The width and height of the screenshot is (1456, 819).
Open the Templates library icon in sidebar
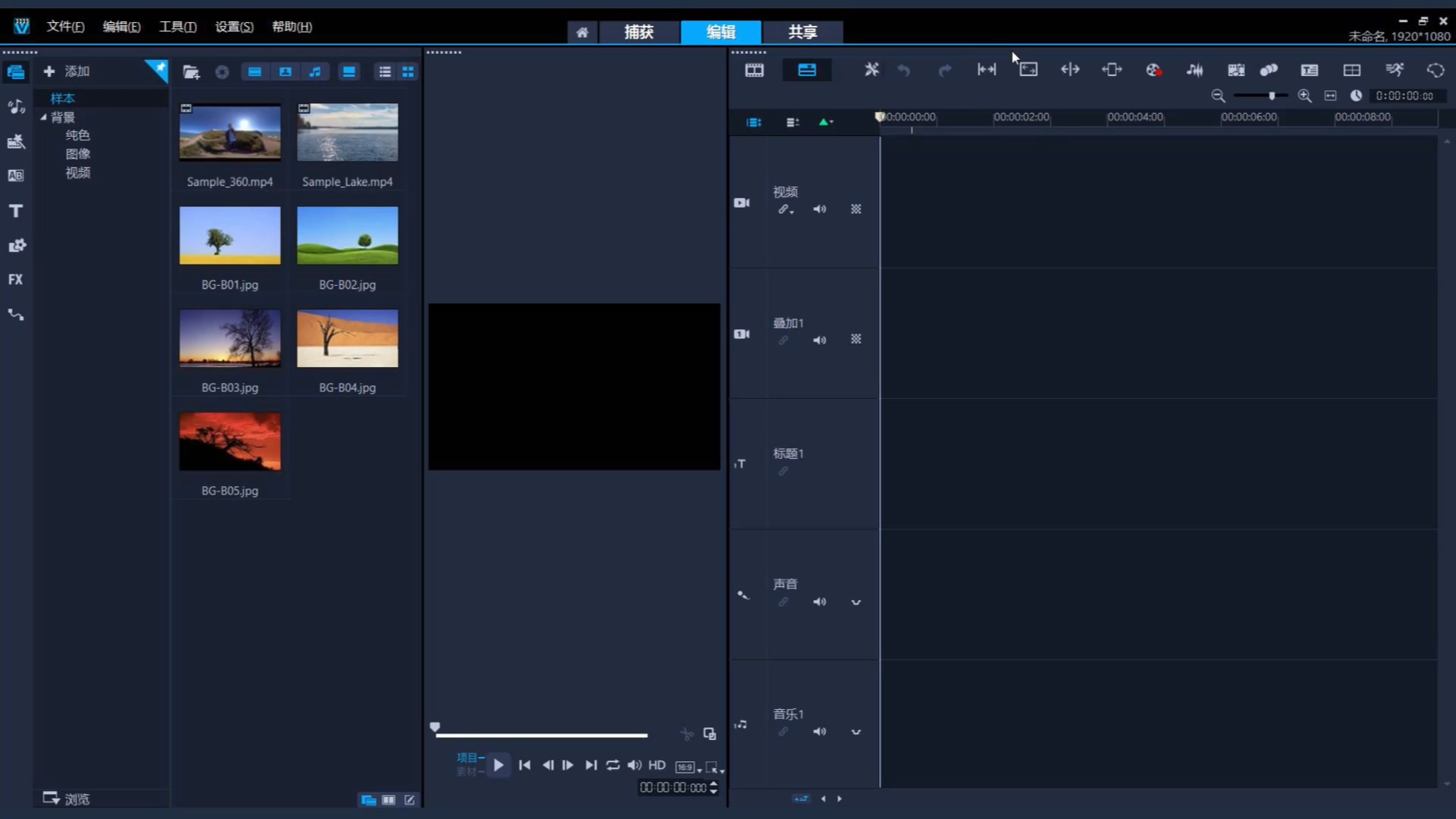pos(16,142)
